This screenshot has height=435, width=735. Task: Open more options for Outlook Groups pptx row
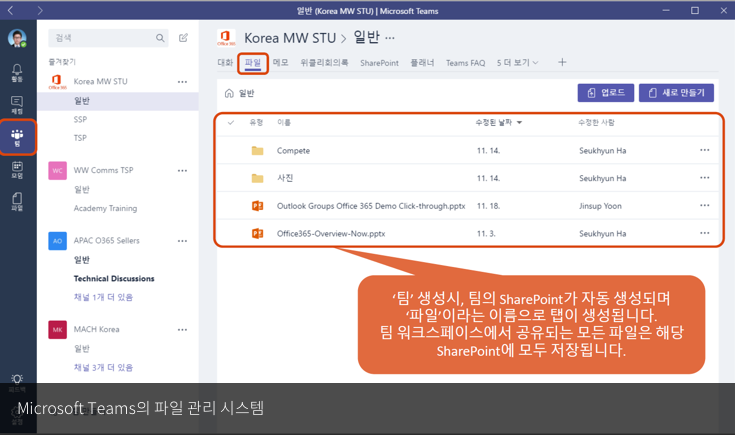coord(705,206)
